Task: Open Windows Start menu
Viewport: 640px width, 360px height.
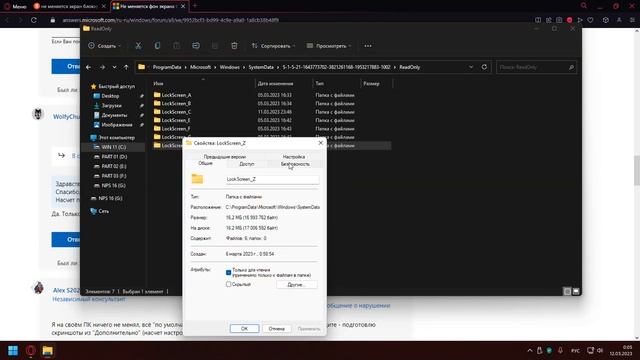Action: (x=13, y=351)
